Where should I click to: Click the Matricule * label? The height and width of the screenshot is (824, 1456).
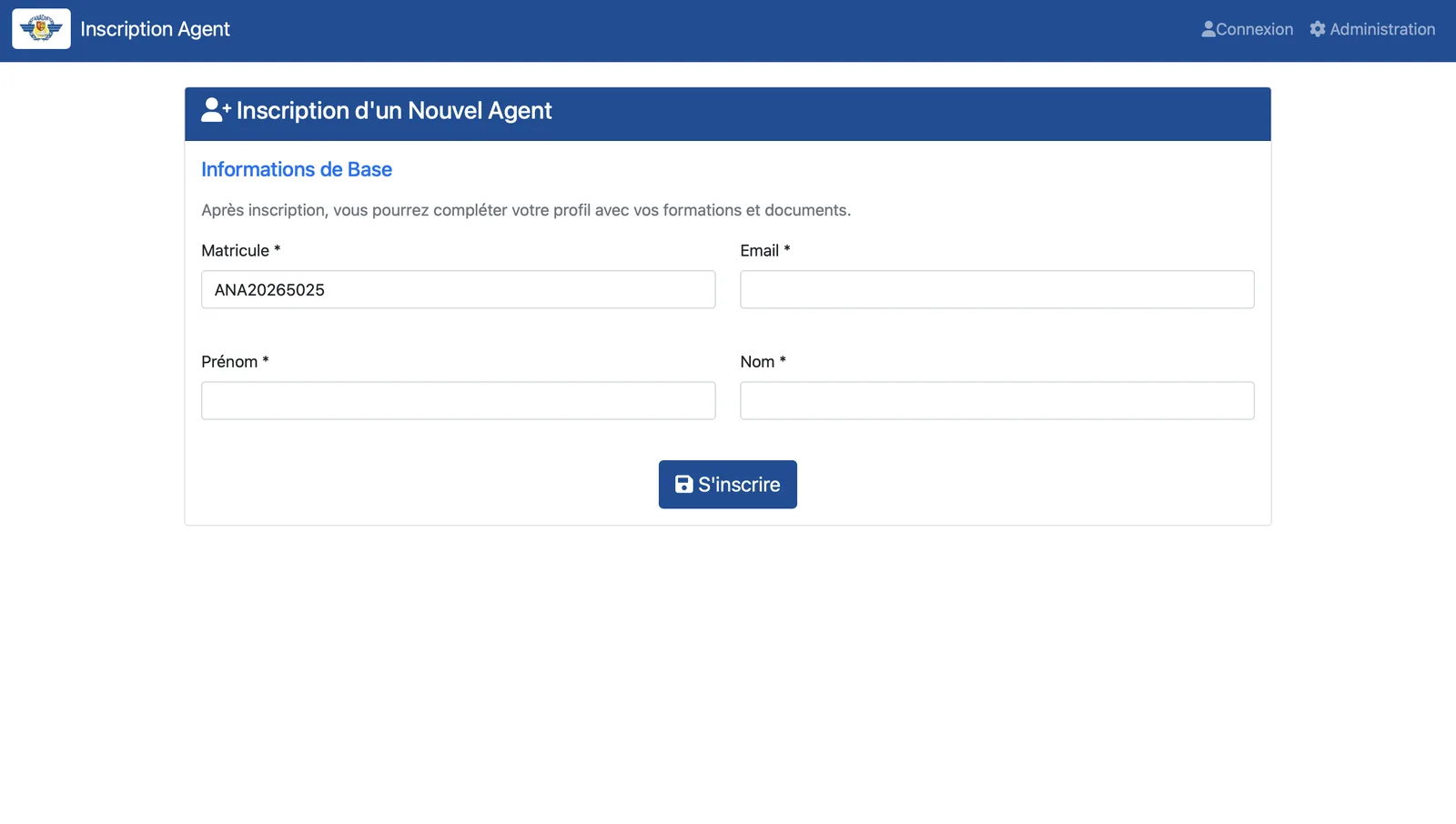pos(241,250)
